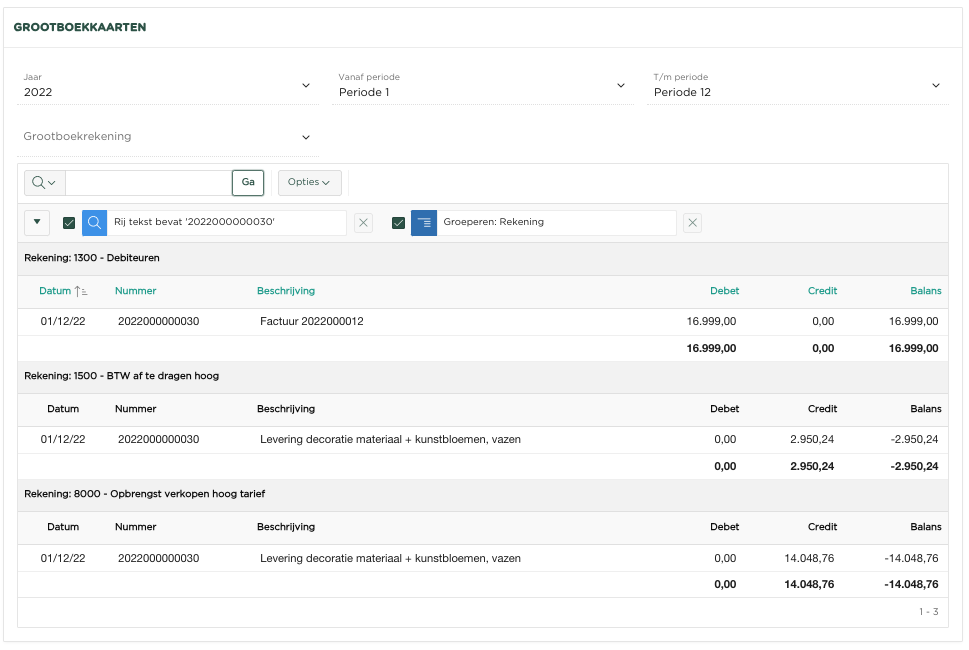Screen dimensions: 969x650
Task: Remove the Groeperen: Rekening filter with X
Action: point(692,223)
